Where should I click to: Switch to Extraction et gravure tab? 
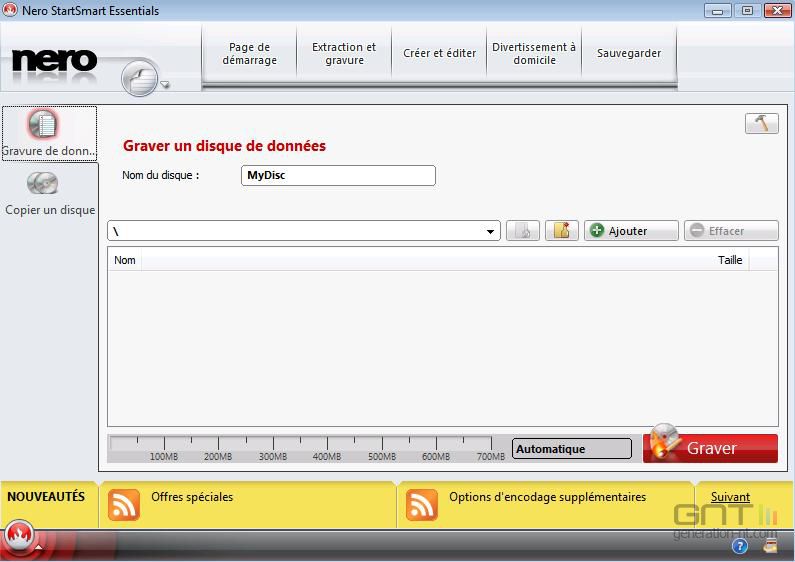pos(344,53)
